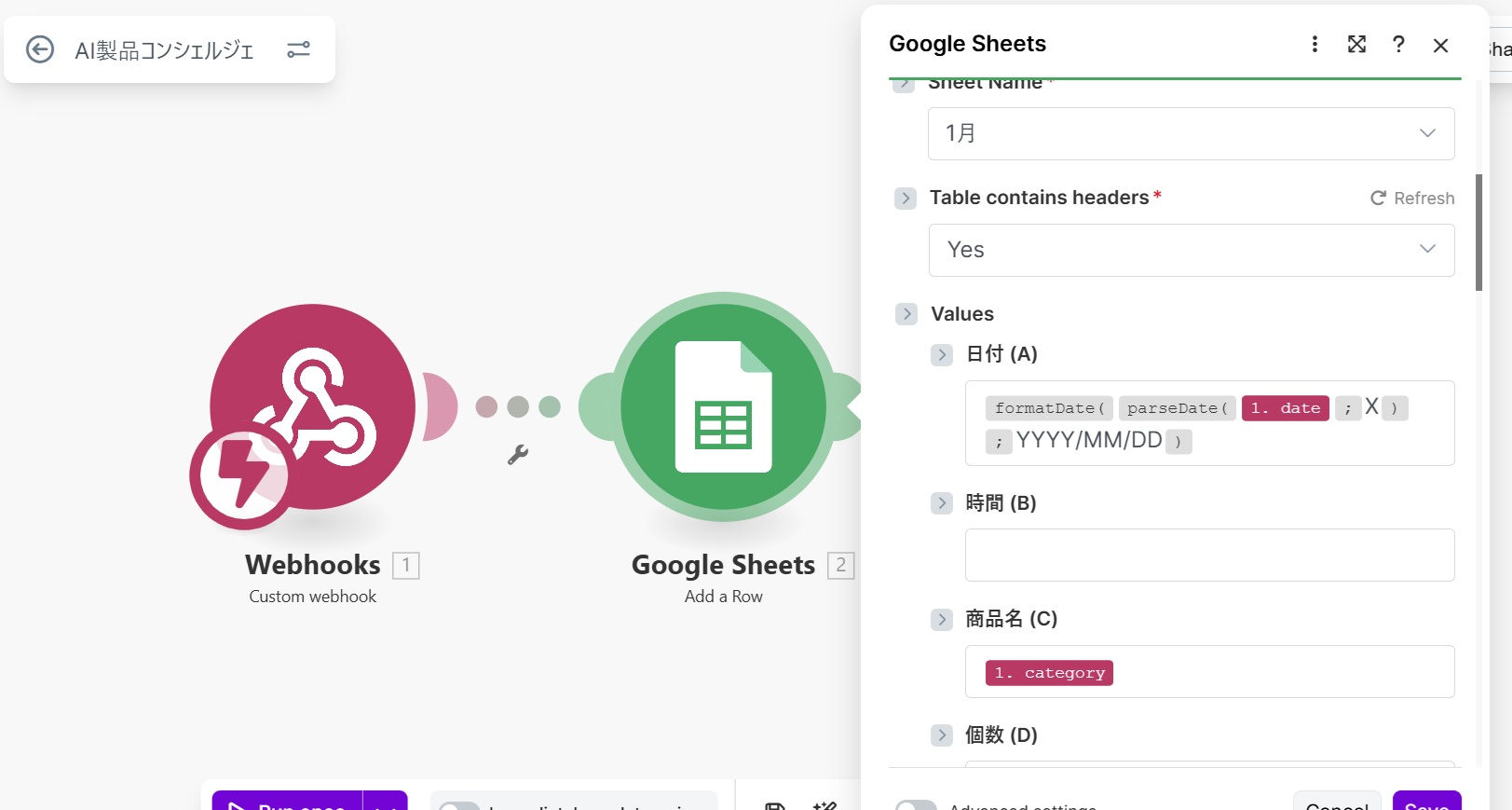1512x810 pixels.
Task: Open the Google Sheets module circle
Action: click(x=724, y=406)
